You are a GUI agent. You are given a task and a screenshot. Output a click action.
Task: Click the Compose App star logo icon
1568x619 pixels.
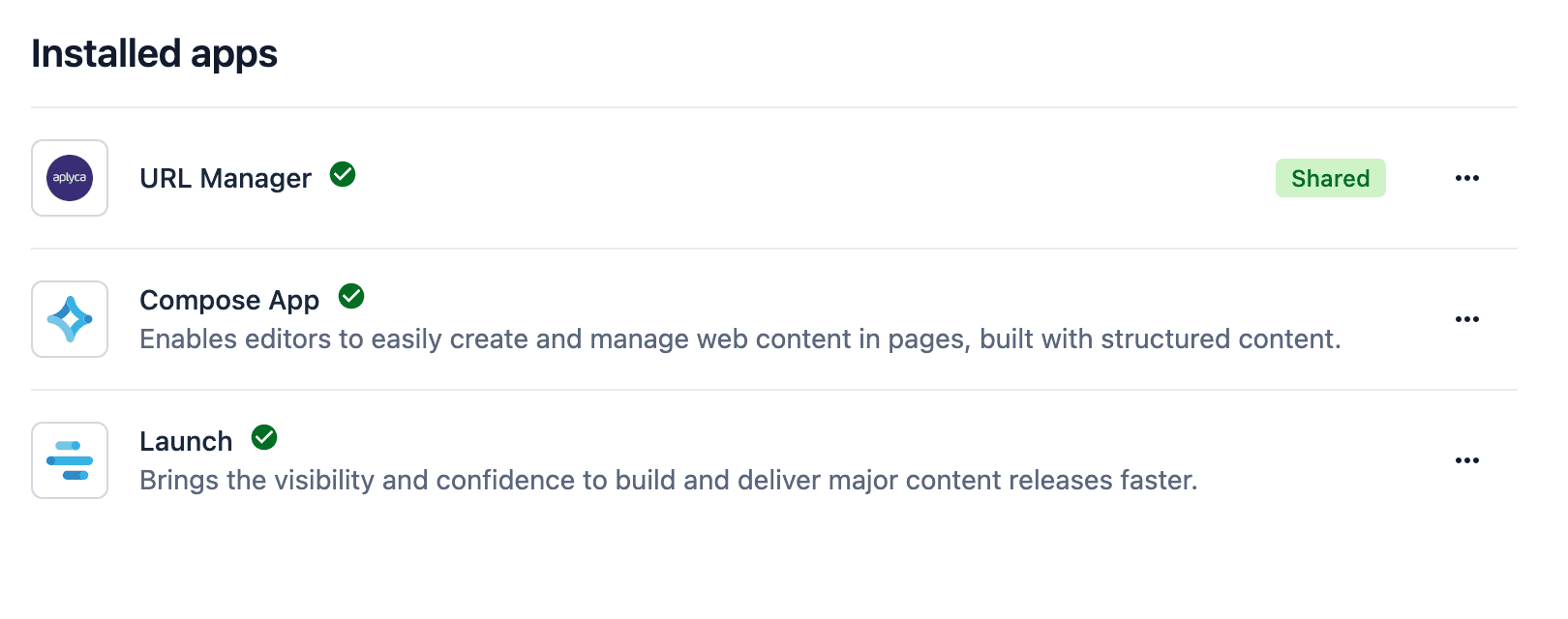pyautogui.click(x=70, y=319)
